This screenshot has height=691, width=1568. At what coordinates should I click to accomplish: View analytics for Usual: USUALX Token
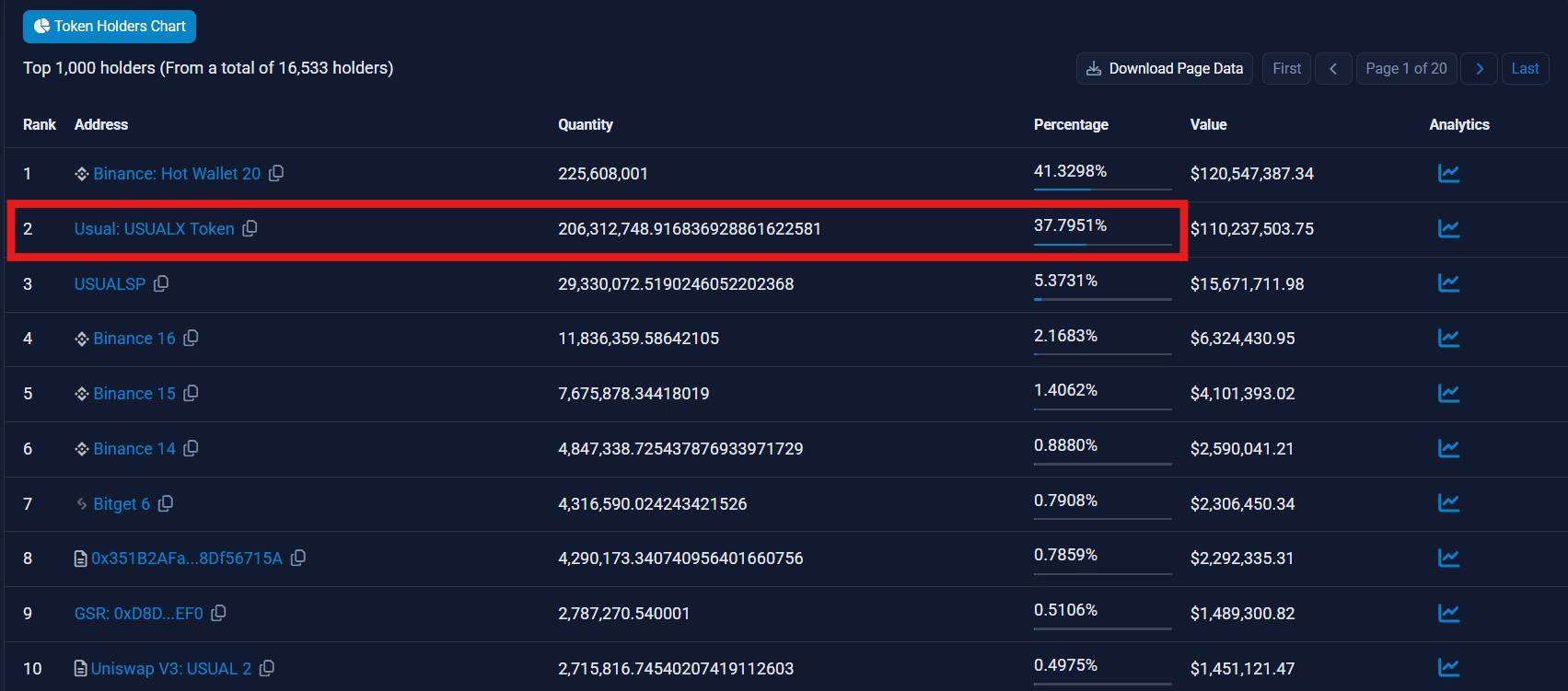coord(1448,228)
